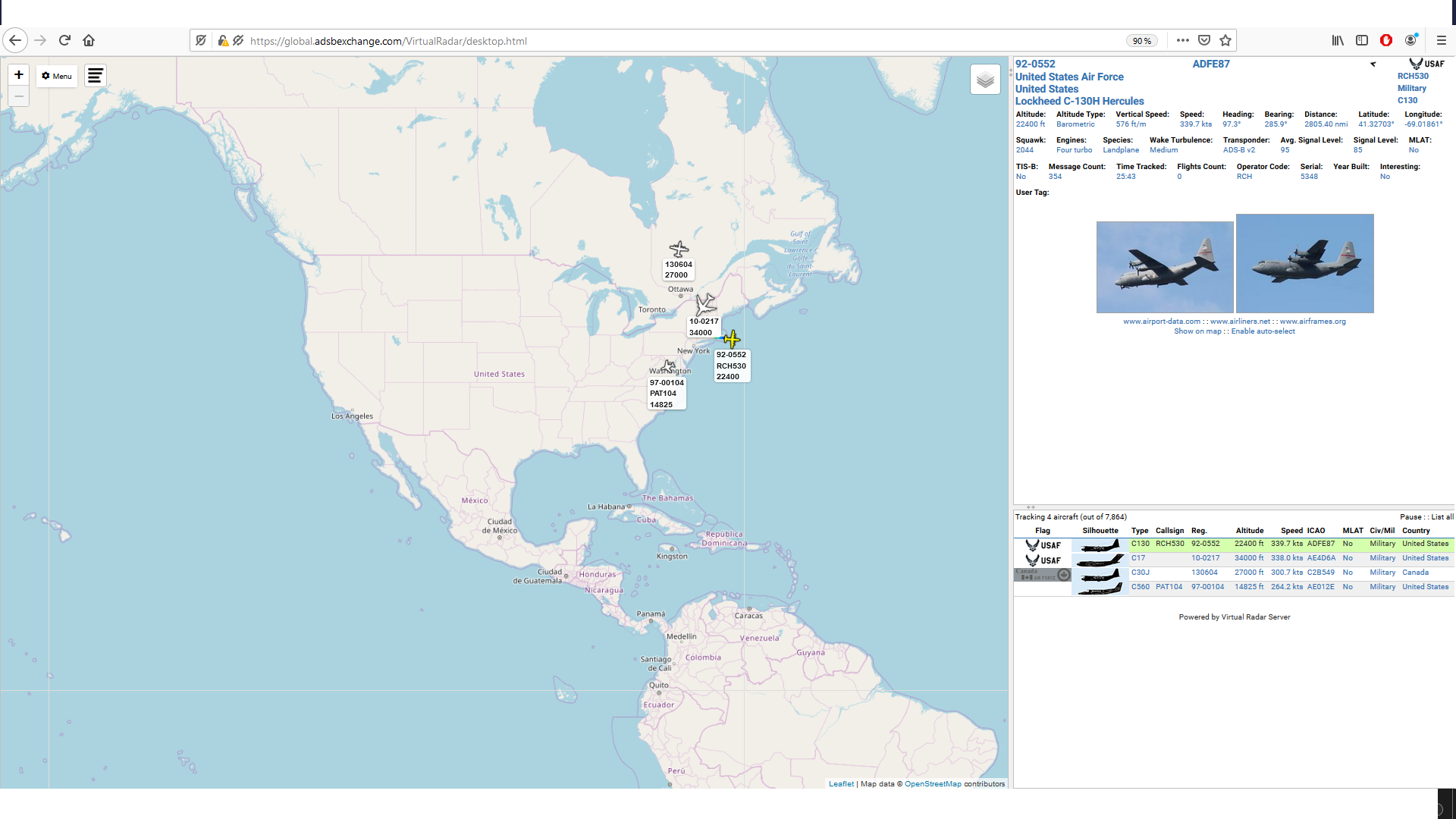Viewport: 1456px width, 819px height.
Task: Select the yellow RCH530 aircraft marker
Action: coord(732,339)
